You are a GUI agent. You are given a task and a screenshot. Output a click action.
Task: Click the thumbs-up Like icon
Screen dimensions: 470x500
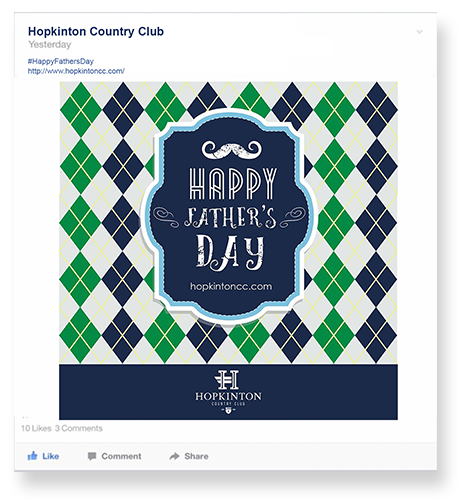click(32, 456)
